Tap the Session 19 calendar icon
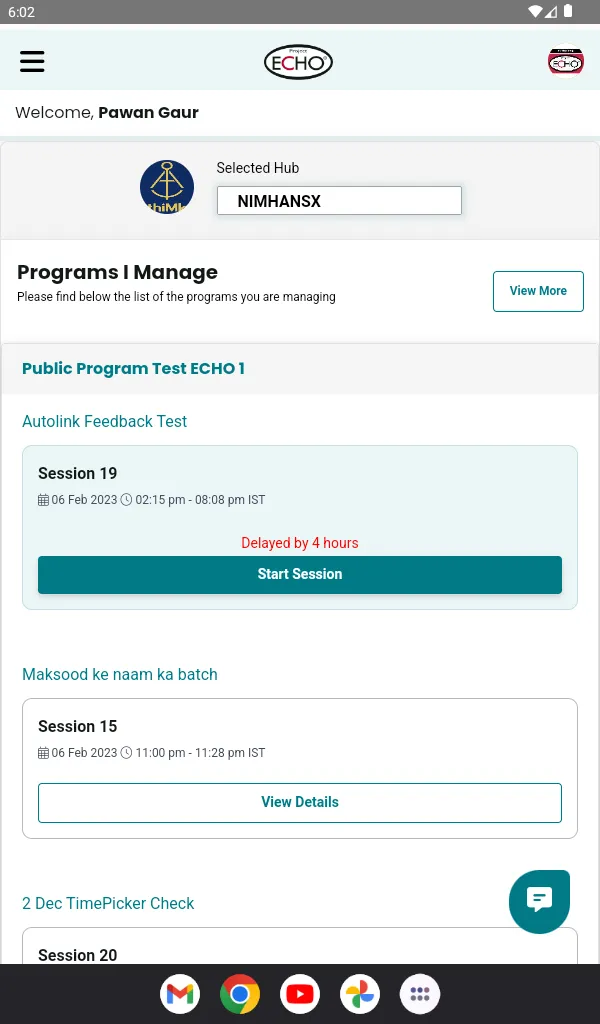Viewport: 600px width, 1024px height. [44, 500]
